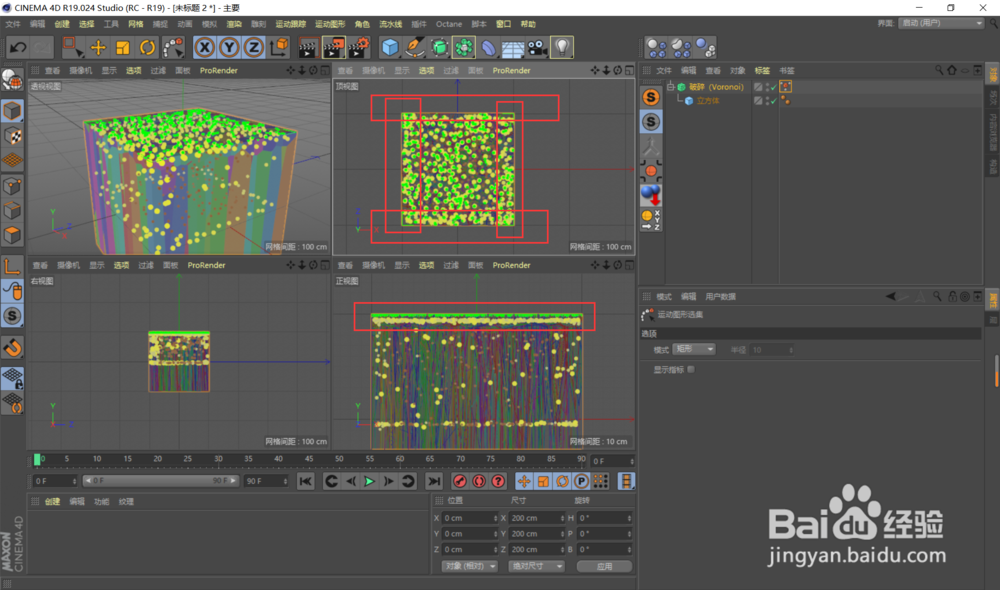Open the 绝对尺寸 dropdown
Viewport: 1000px width, 590px height.
tap(536, 566)
